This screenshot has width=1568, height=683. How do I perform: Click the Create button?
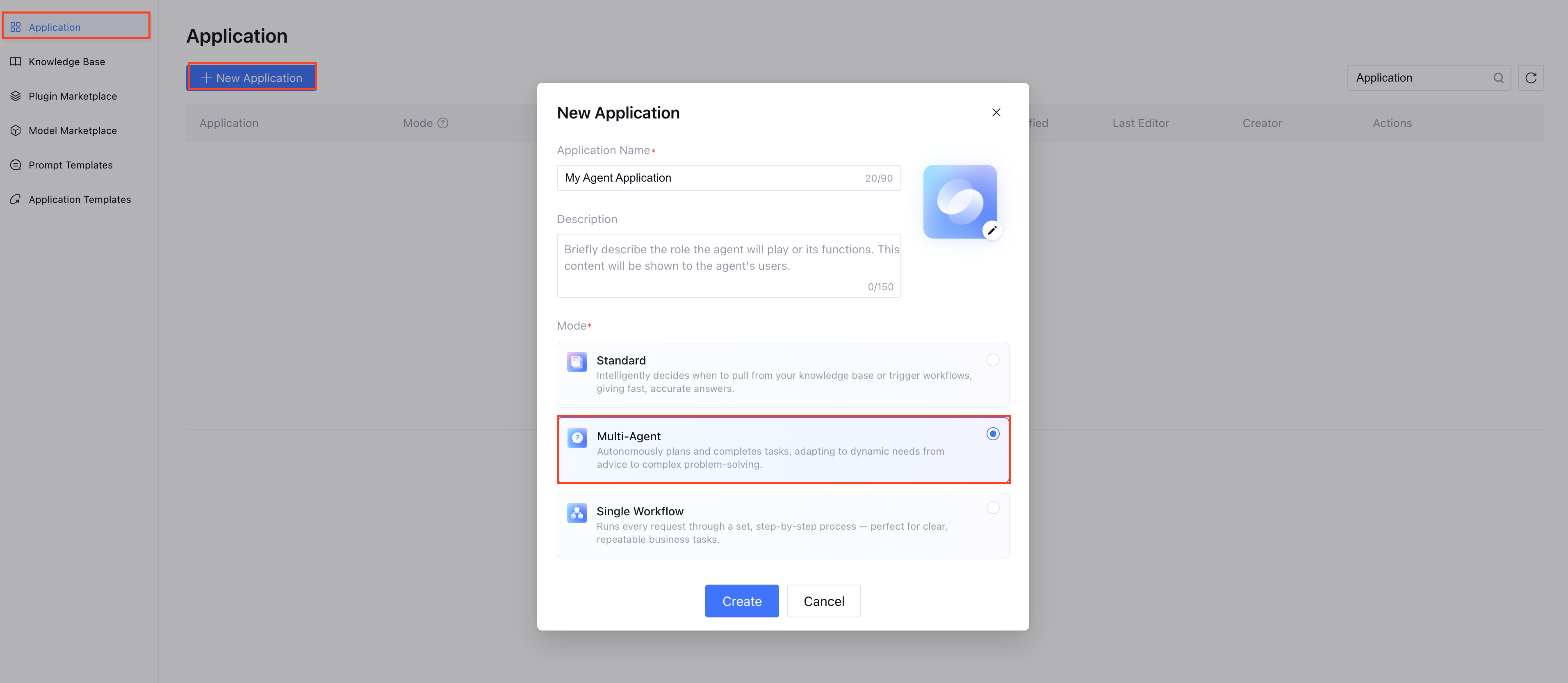click(x=741, y=601)
